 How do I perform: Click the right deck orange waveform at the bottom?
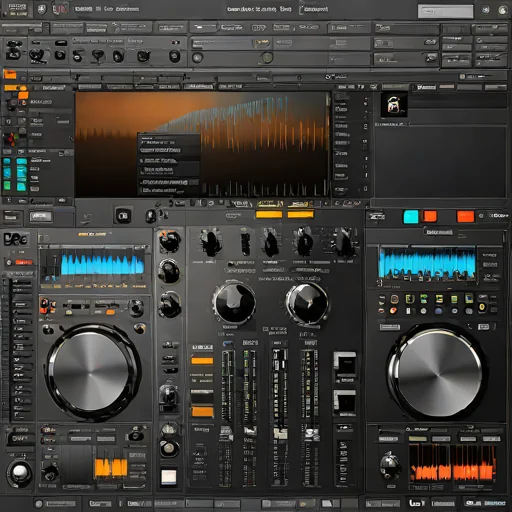click(453, 463)
